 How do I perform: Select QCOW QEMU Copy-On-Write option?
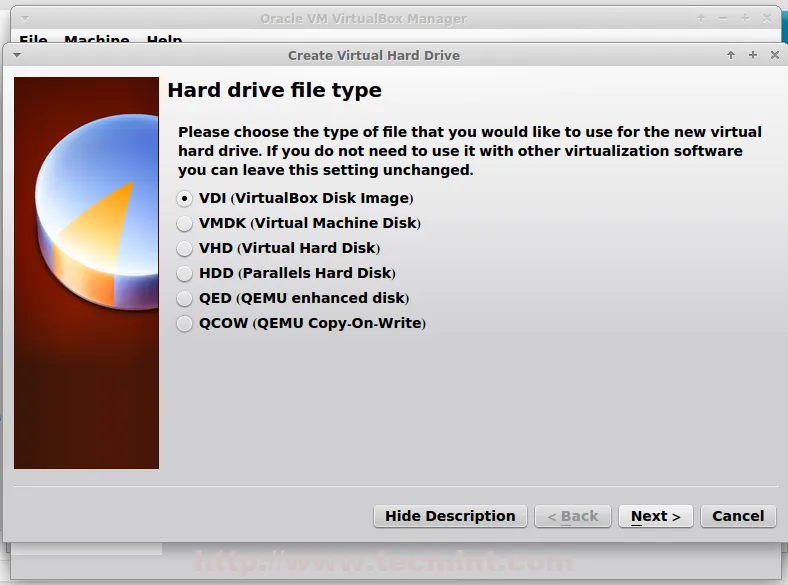tap(185, 323)
